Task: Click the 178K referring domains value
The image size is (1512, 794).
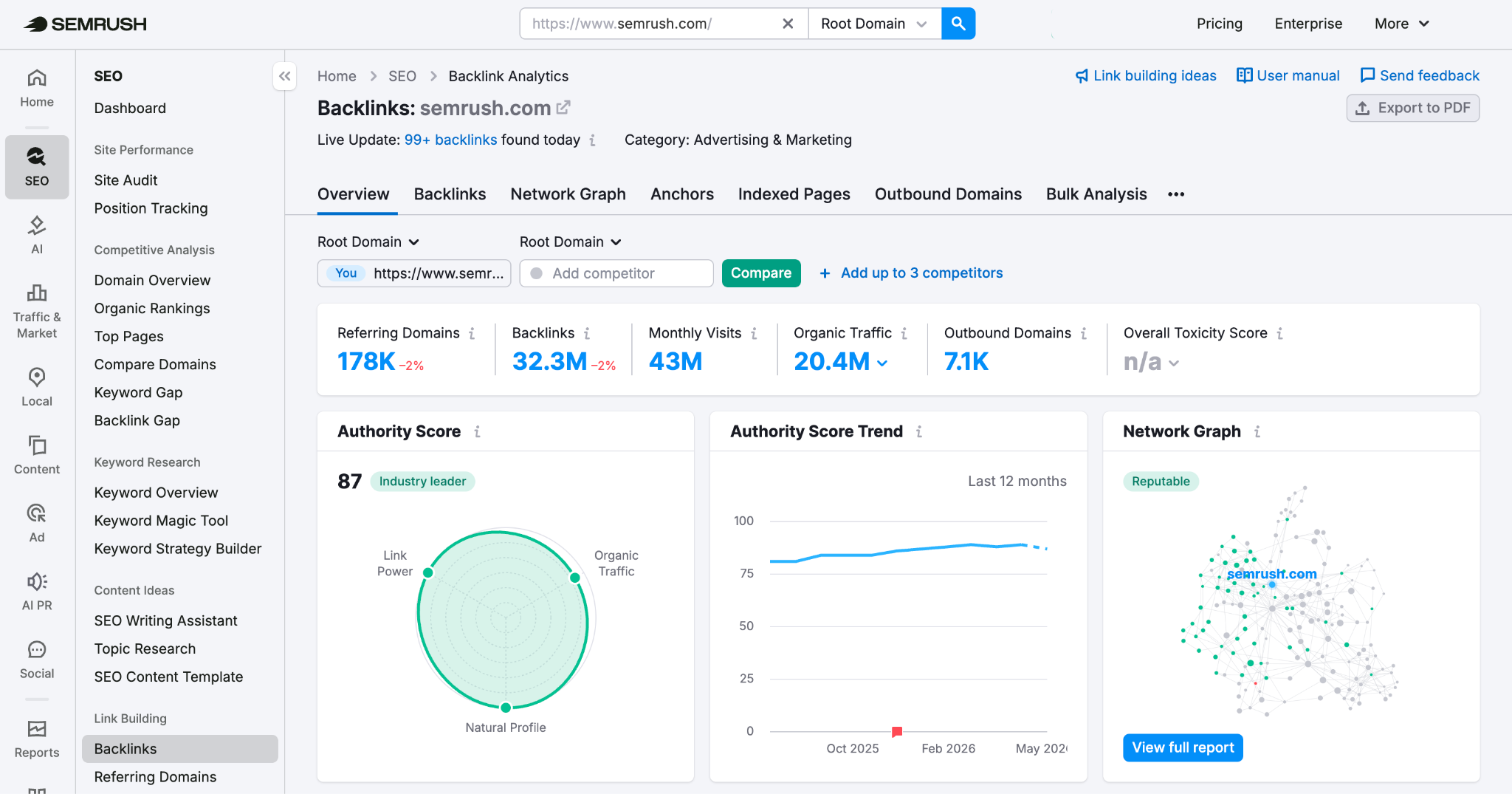Action: tap(366, 361)
